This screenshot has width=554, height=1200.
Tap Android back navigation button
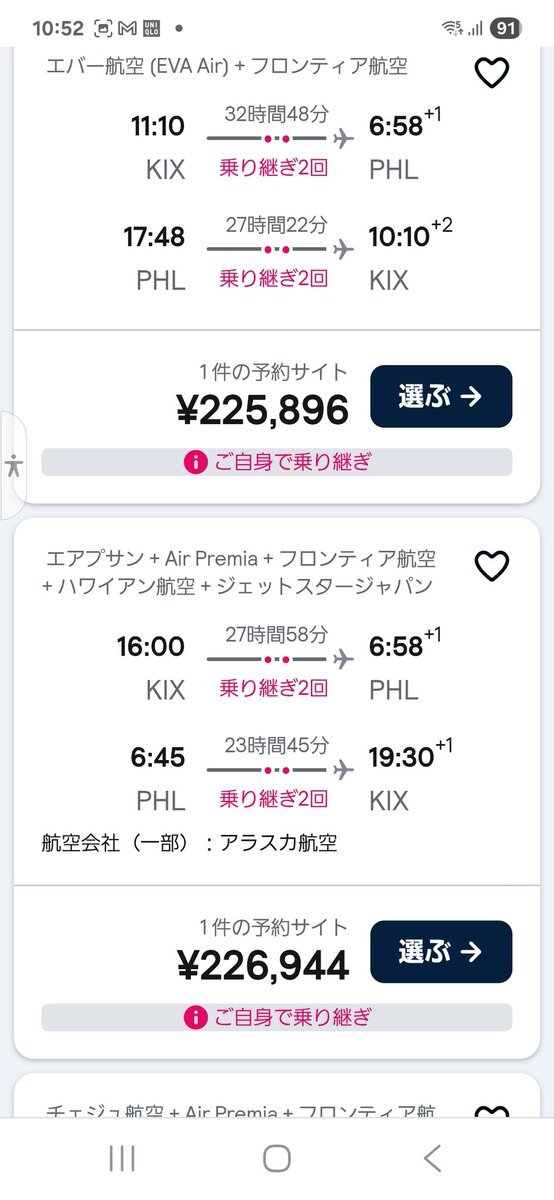[432, 1159]
